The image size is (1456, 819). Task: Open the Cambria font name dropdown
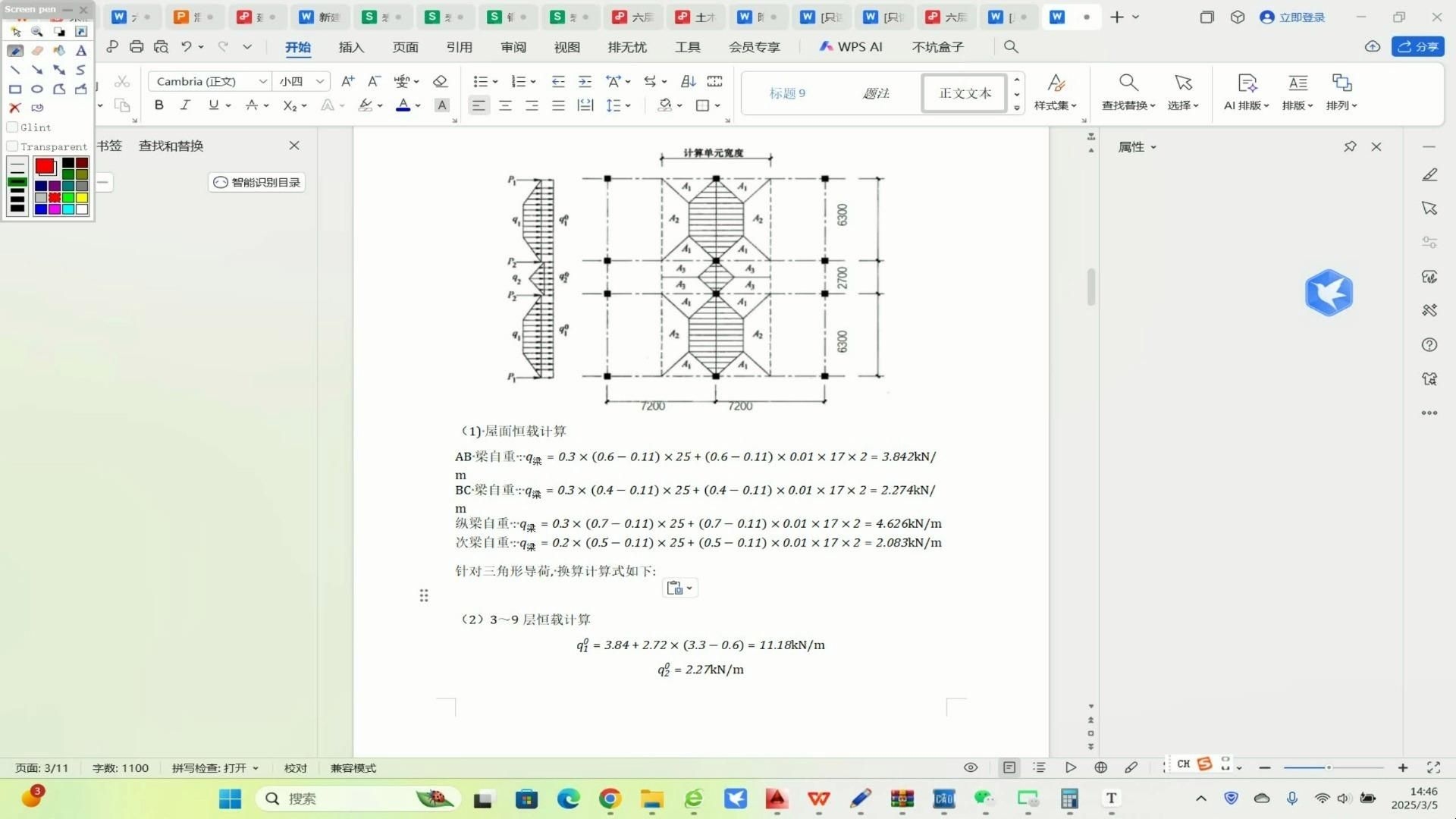[262, 81]
